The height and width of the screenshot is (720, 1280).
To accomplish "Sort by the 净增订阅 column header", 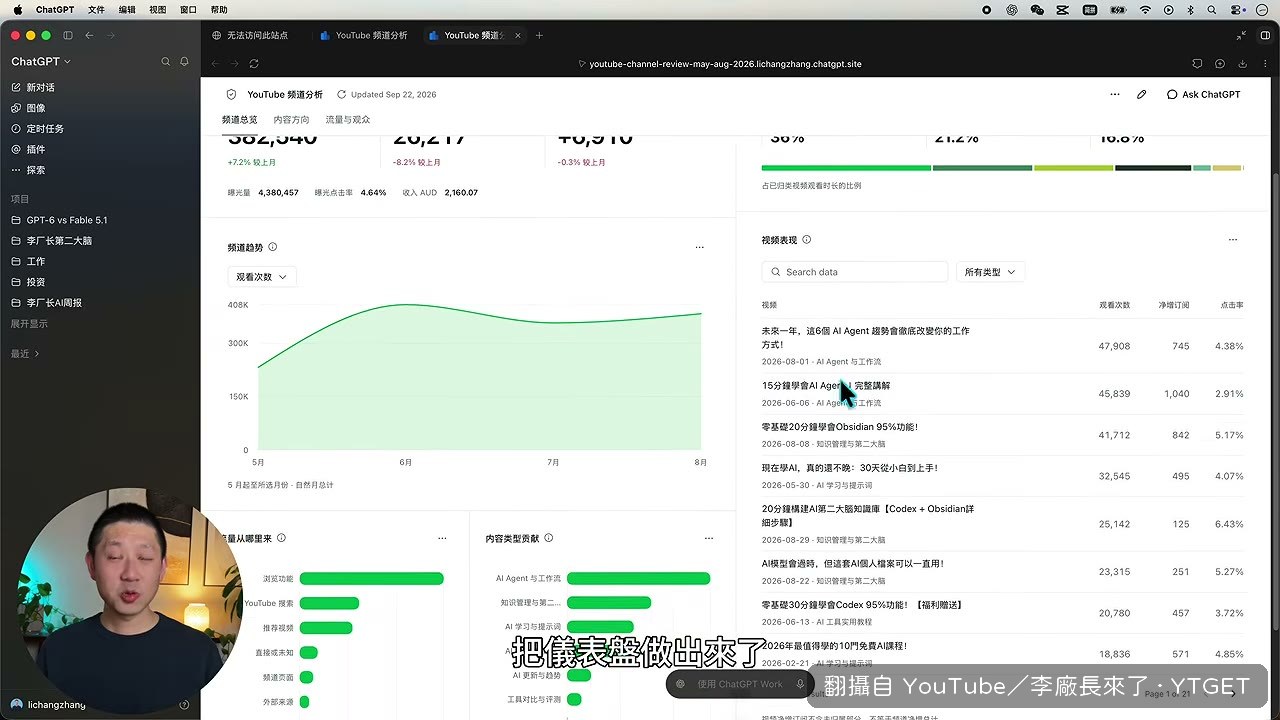I will tap(1174, 305).
